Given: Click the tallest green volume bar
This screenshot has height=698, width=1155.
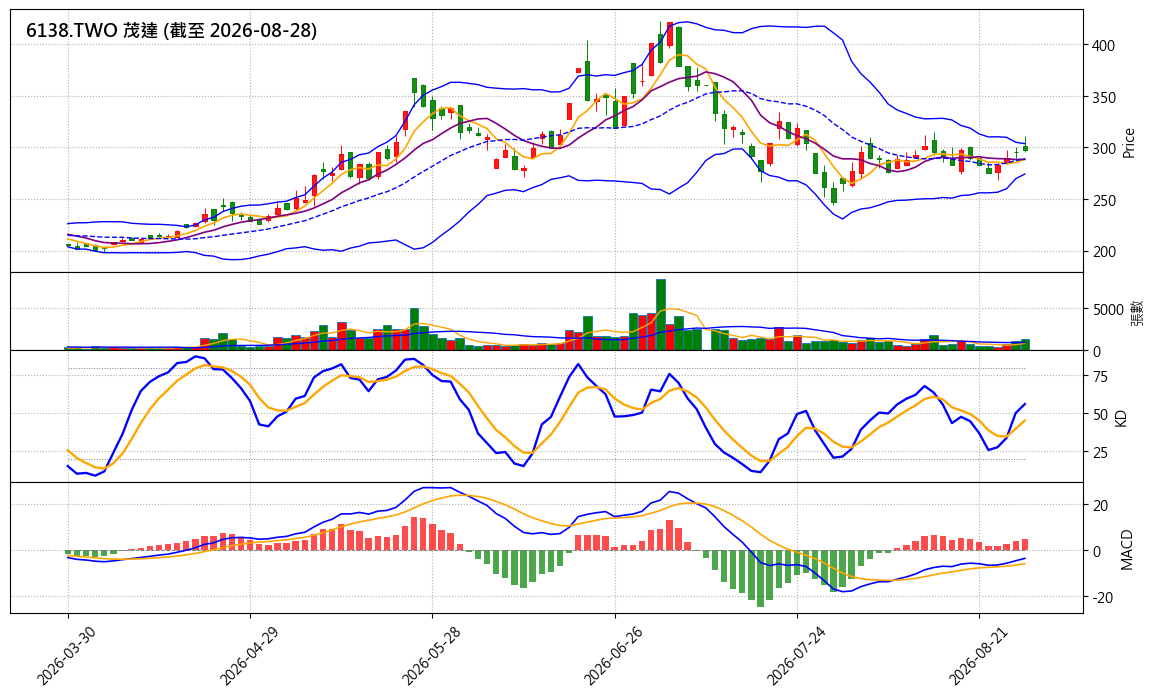Looking at the screenshot, I should 661,315.
